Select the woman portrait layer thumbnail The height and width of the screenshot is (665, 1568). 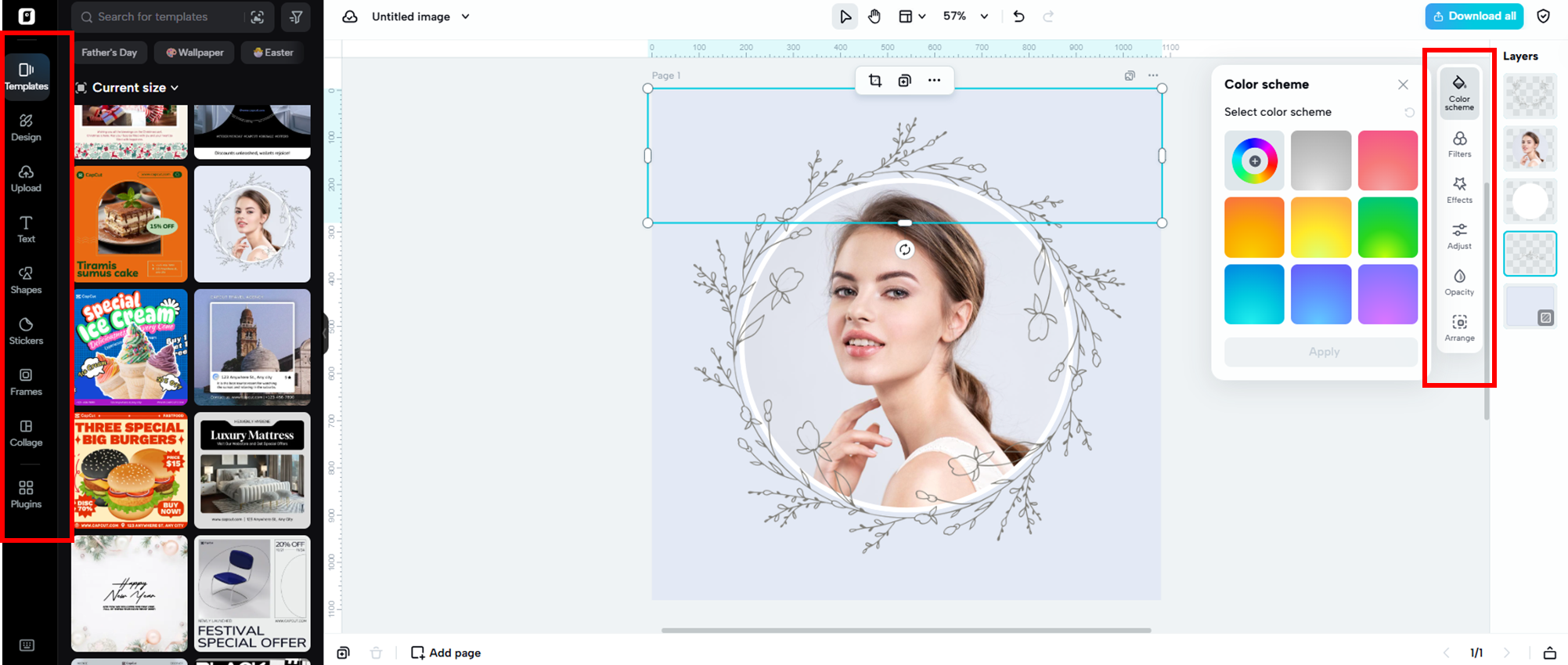tap(1530, 149)
